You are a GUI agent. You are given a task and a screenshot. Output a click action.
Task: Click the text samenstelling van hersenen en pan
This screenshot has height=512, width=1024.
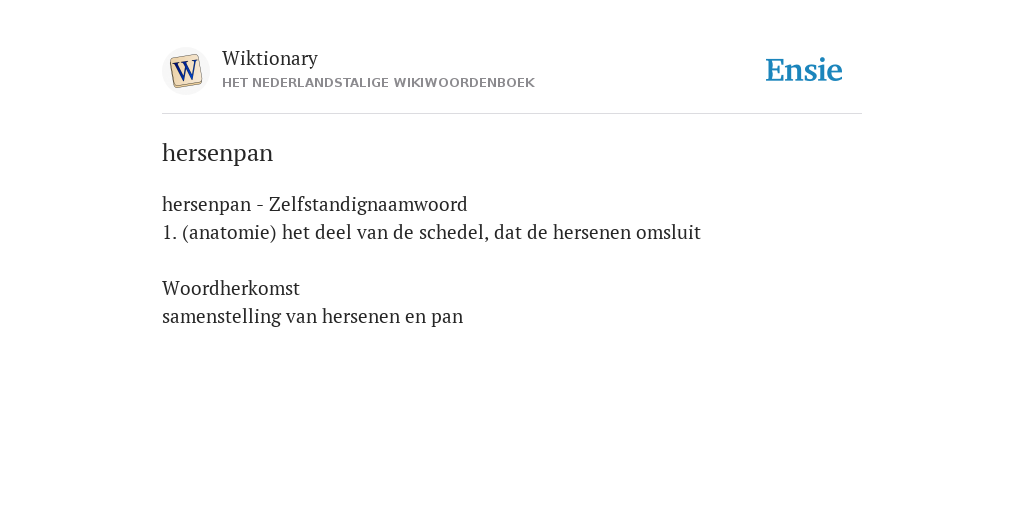[312, 317]
